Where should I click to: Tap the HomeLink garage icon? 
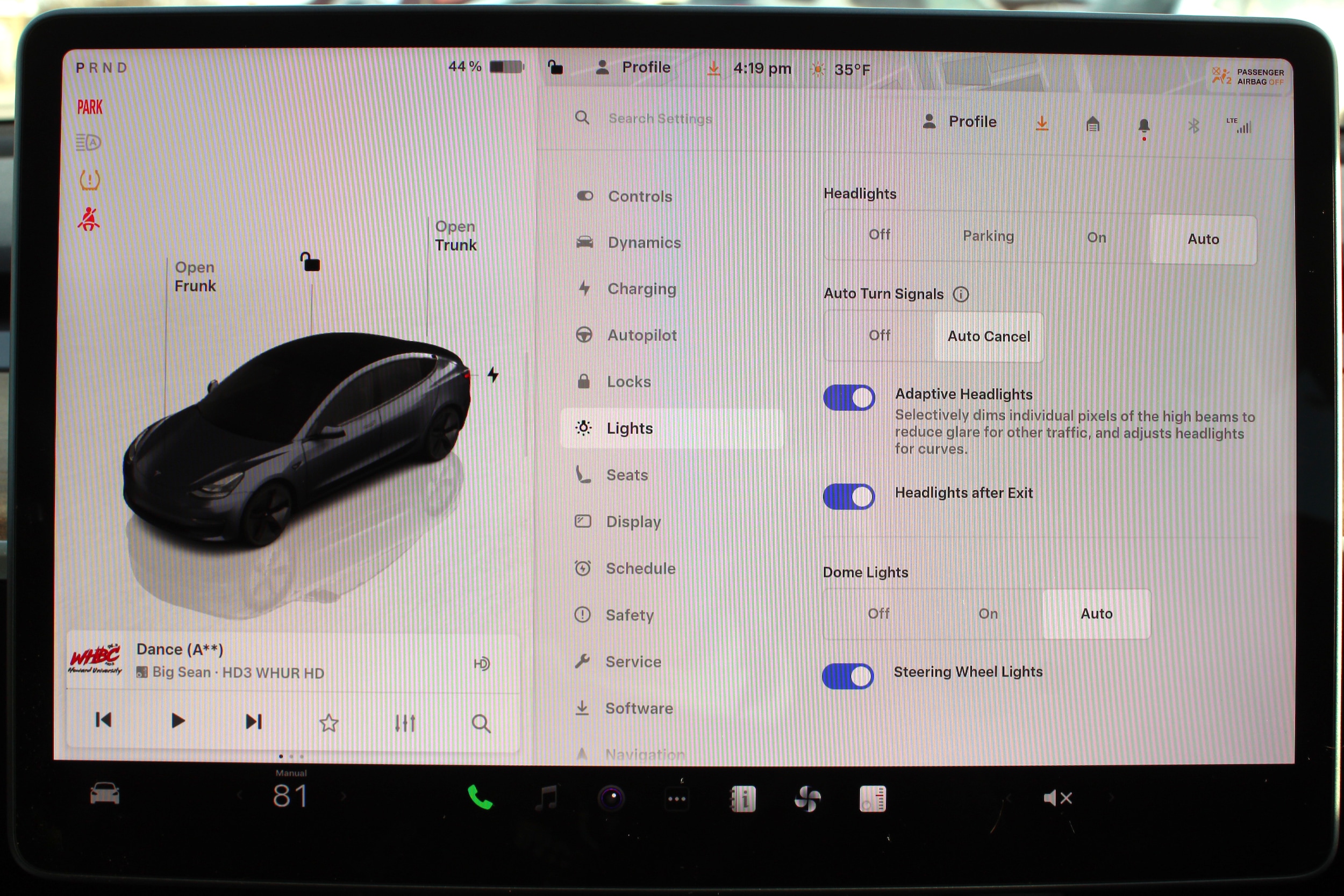click(1092, 124)
